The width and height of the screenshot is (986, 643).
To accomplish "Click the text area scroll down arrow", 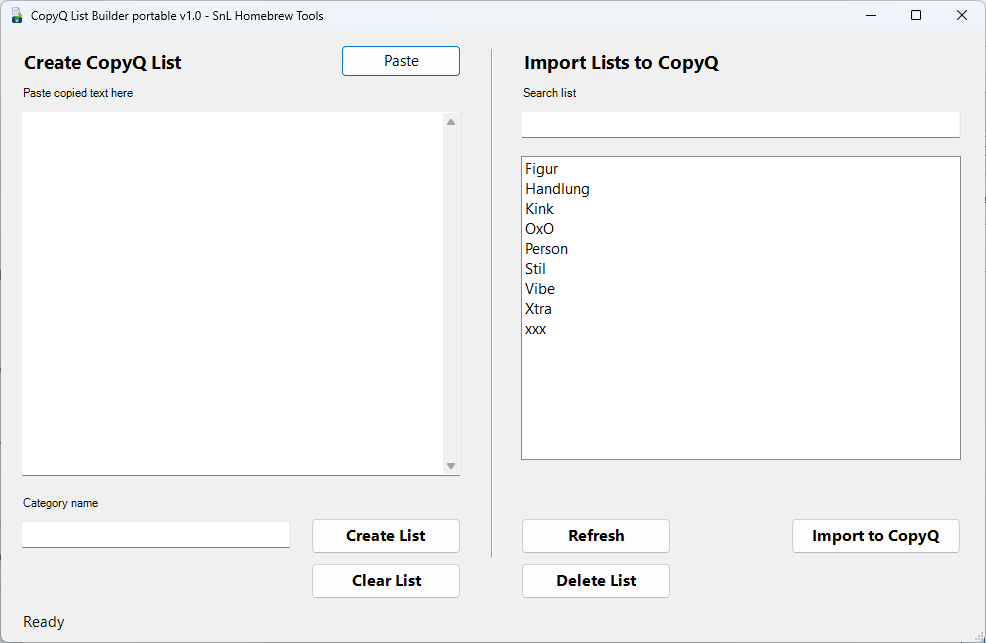I will click(x=451, y=466).
